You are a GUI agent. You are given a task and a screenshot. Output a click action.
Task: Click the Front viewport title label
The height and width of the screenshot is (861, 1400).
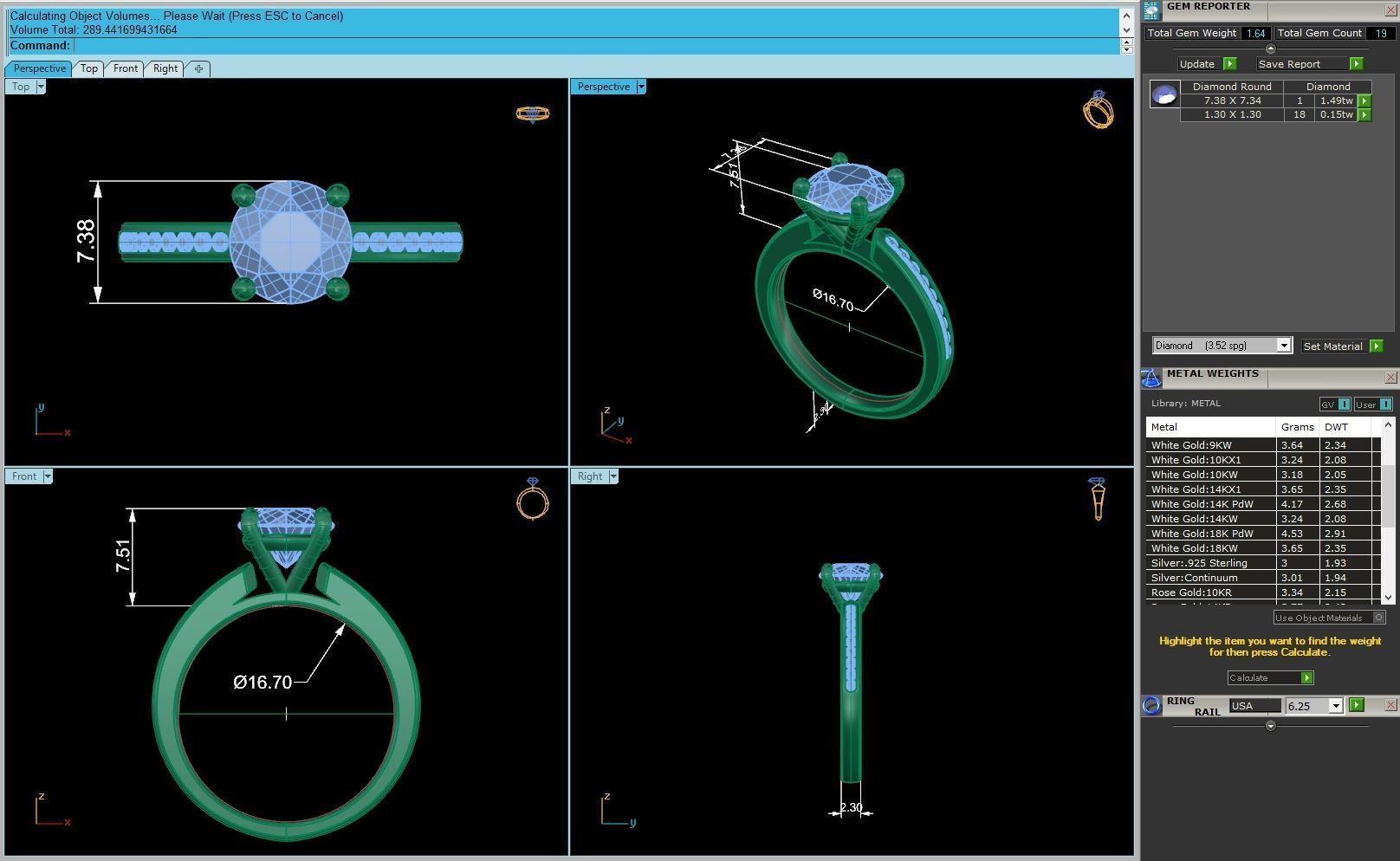click(x=24, y=476)
